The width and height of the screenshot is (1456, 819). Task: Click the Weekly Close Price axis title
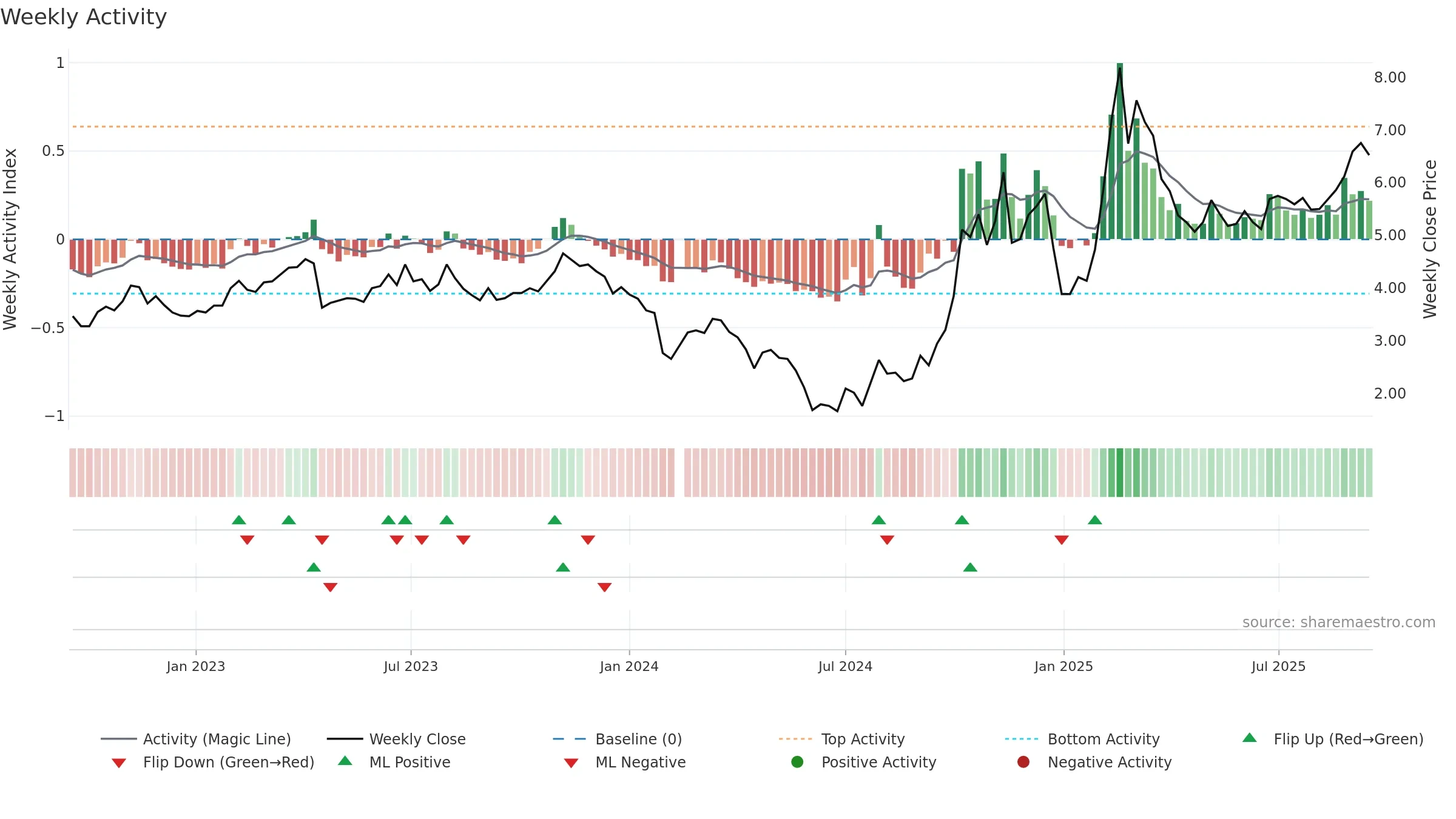[1430, 239]
